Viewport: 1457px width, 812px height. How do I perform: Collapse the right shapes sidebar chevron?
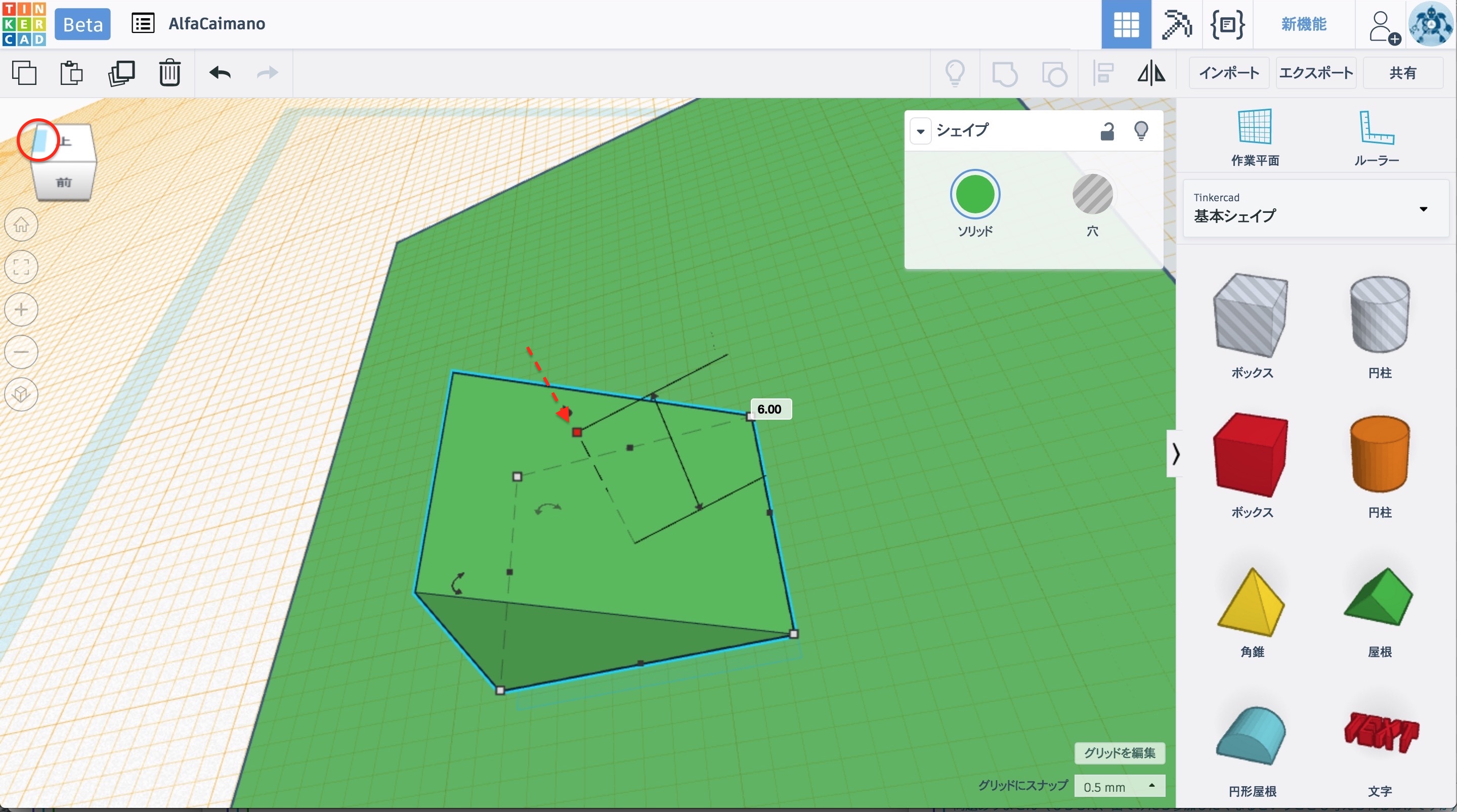coord(1175,454)
